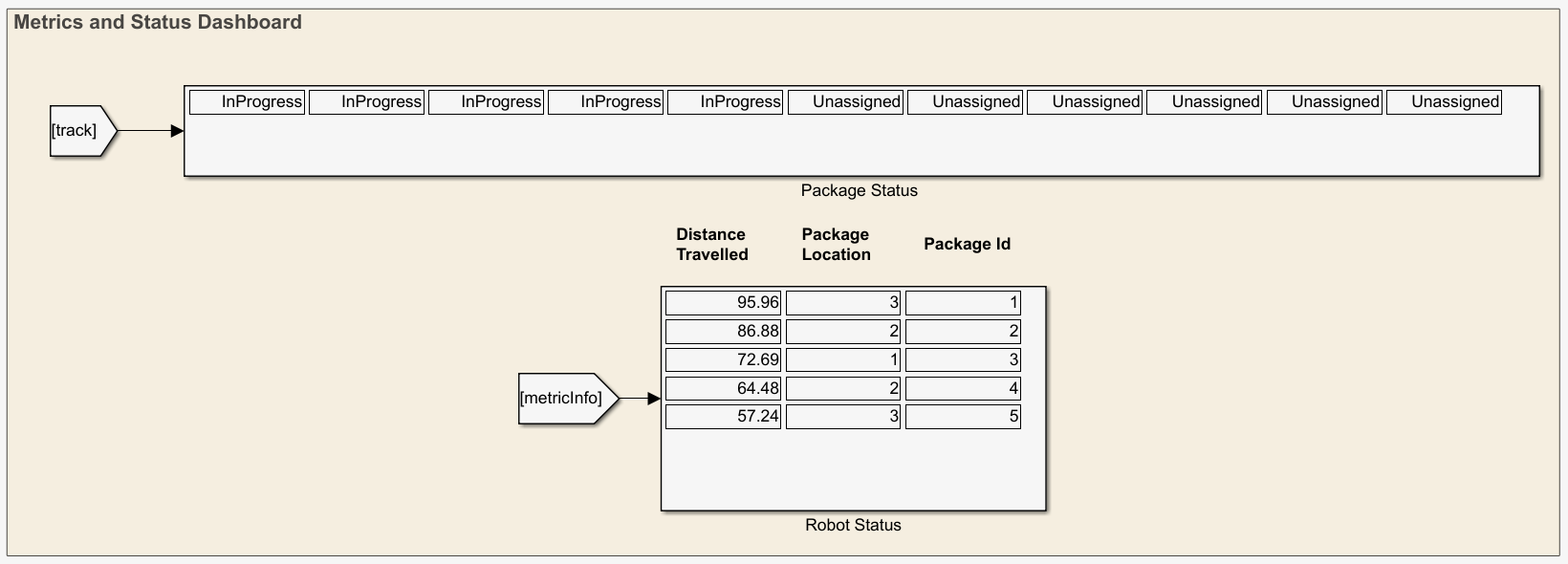Select the [track] From block

[80, 131]
